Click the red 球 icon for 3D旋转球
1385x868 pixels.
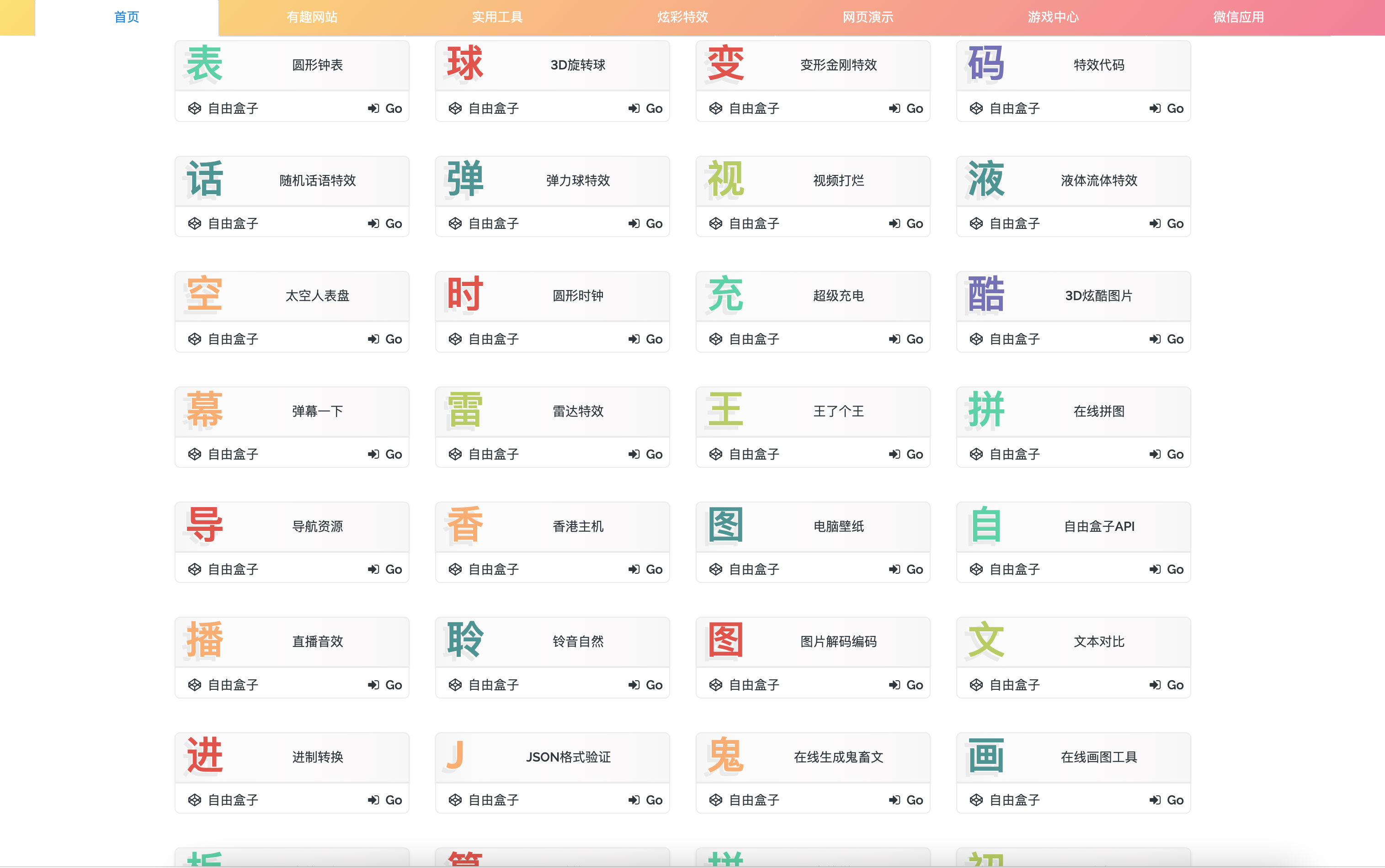tap(465, 64)
